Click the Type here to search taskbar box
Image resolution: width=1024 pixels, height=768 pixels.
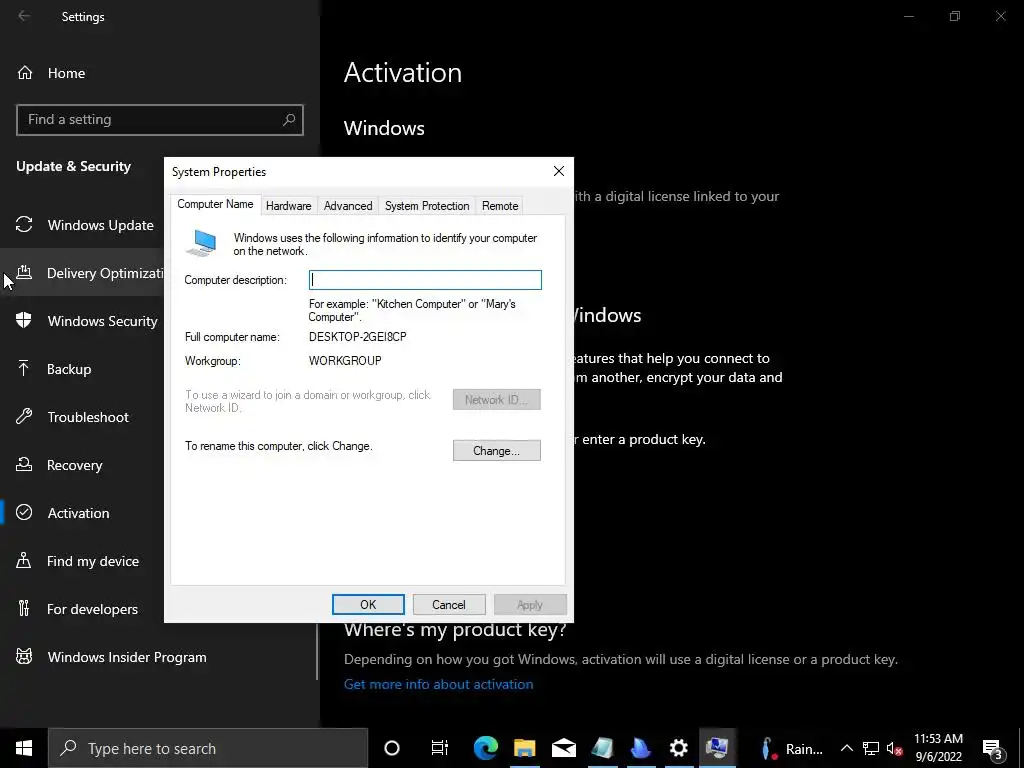(x=208, y=748)
